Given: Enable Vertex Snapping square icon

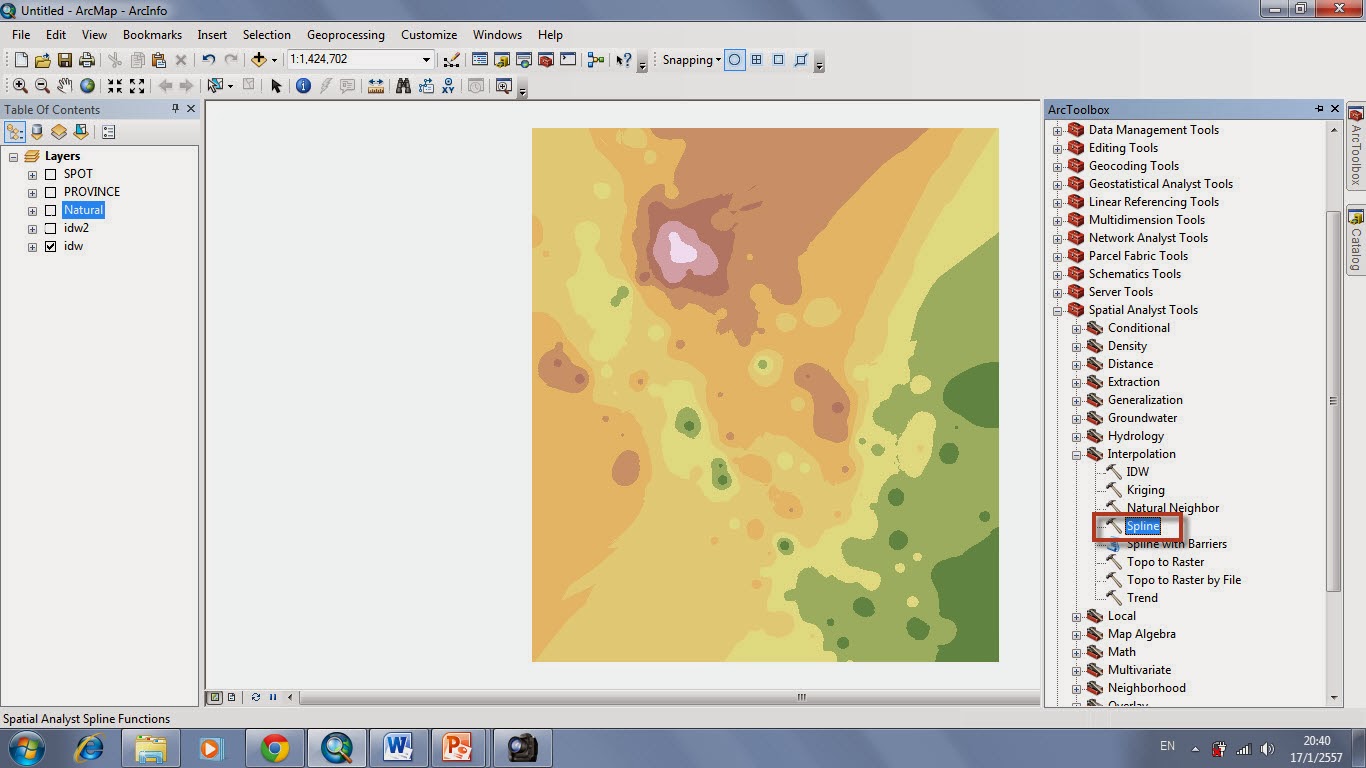Looking at the screenshot, I should click(x=779, y=60).
